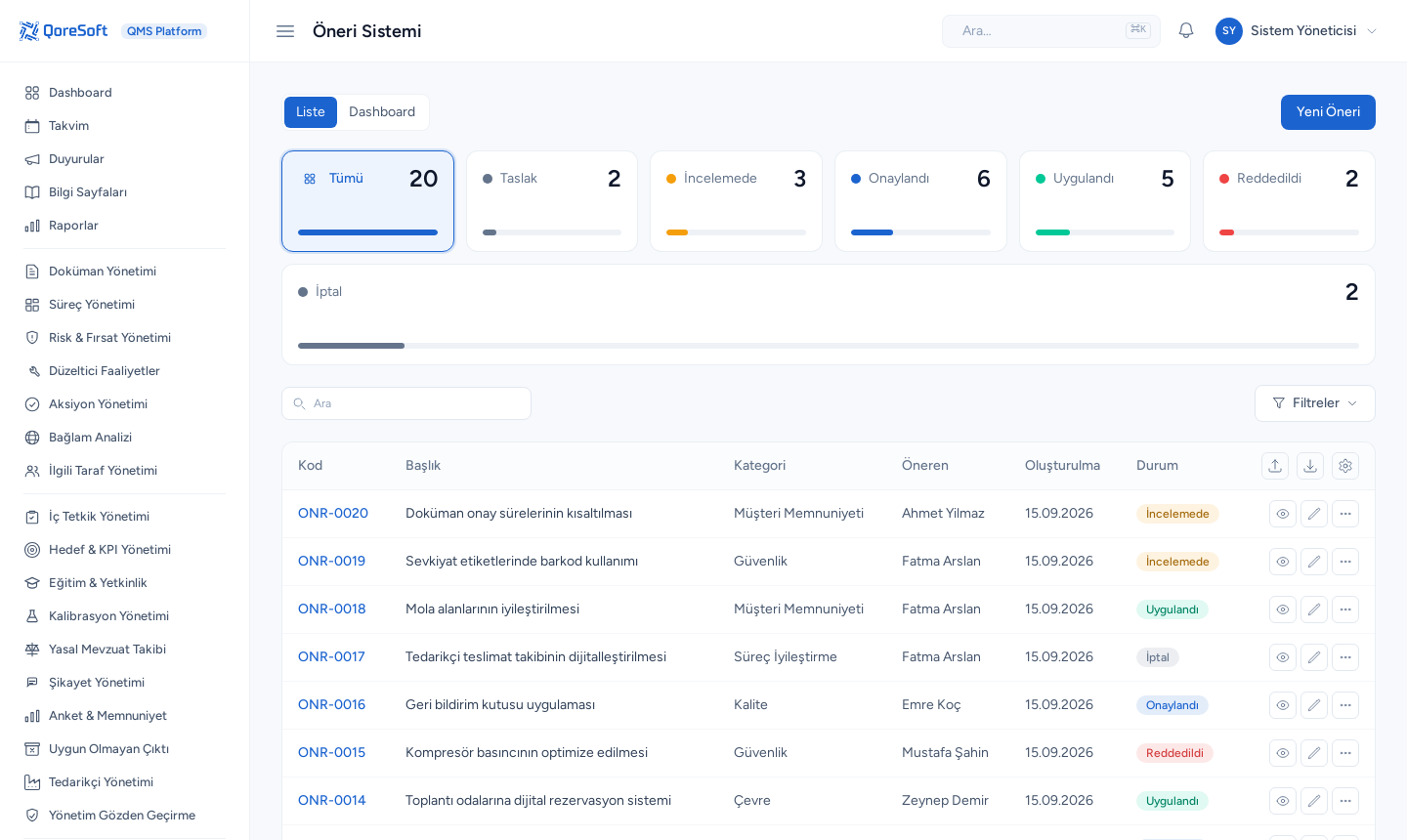The height and width of the screenshot is (840, 1407).
Task: Switch to the Liste tab
Action: 311,112
